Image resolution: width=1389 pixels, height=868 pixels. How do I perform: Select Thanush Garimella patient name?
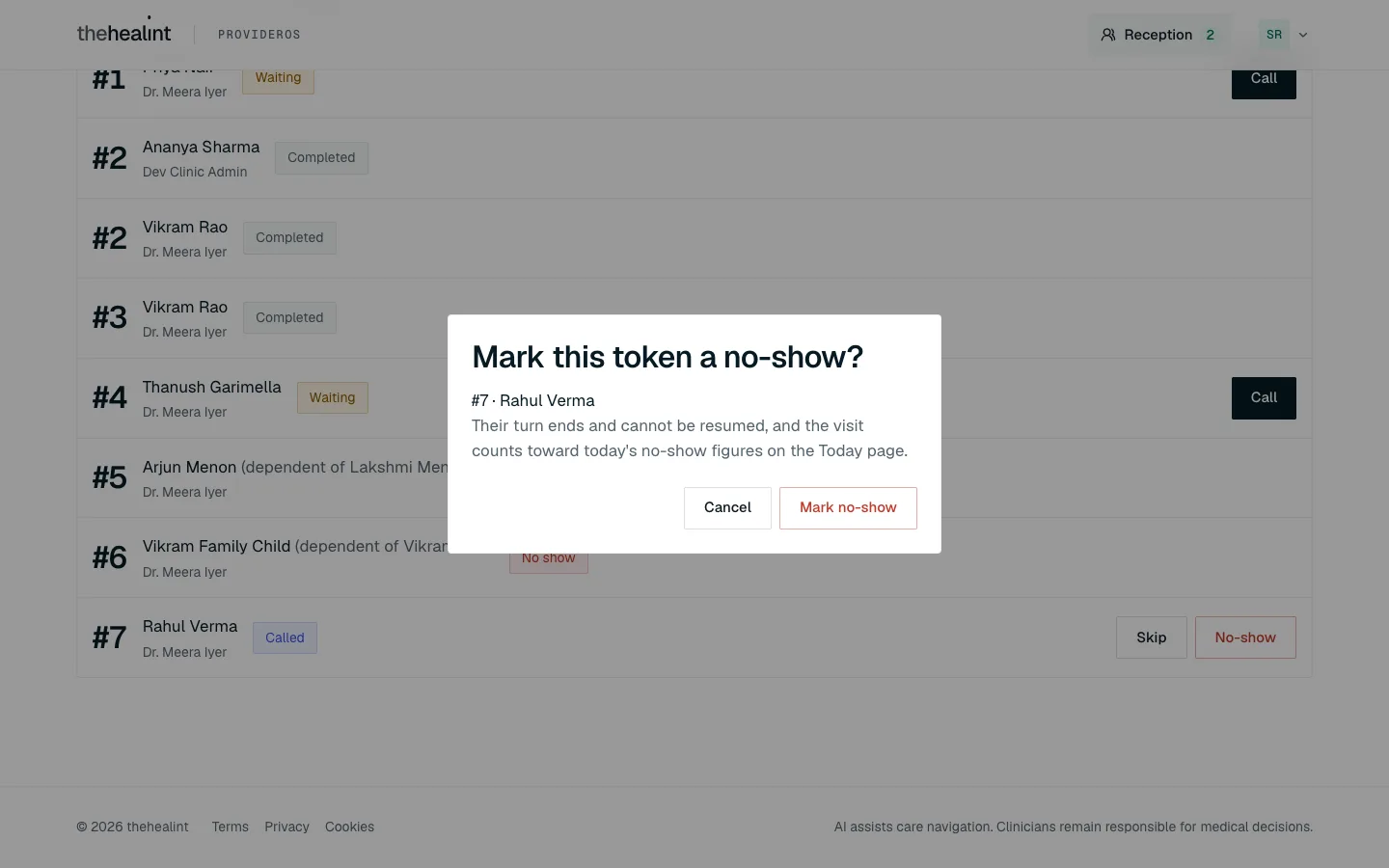pyautogui.click(x=212, y=387)
